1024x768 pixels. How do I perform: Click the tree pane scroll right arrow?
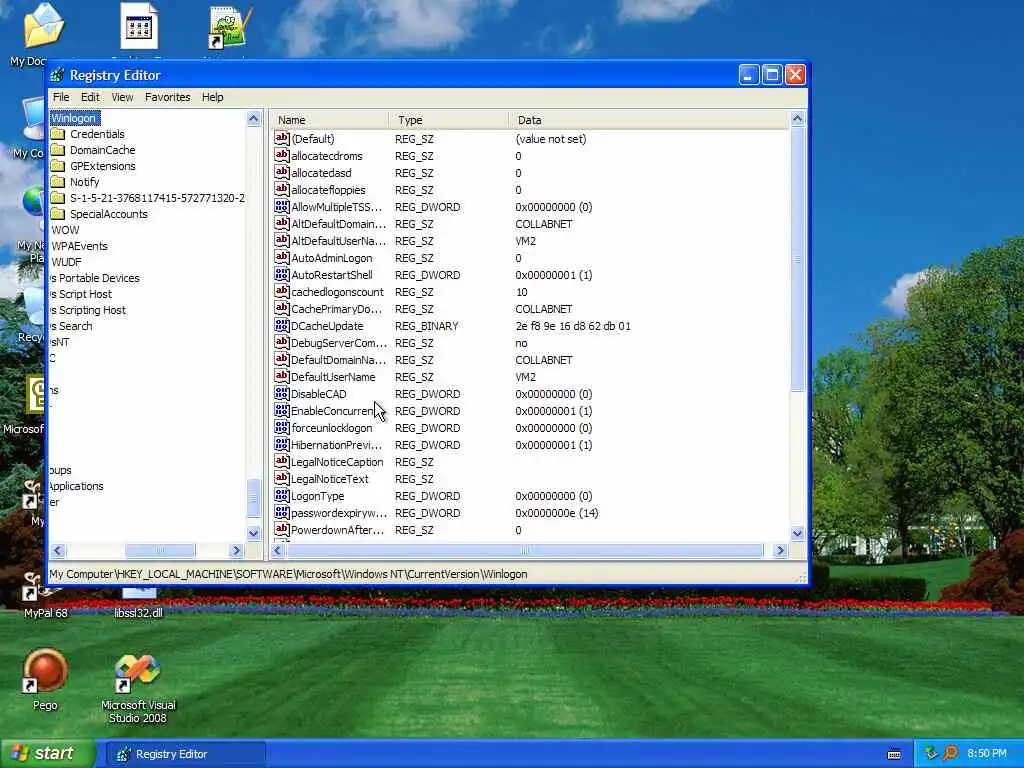click(236, 551)
